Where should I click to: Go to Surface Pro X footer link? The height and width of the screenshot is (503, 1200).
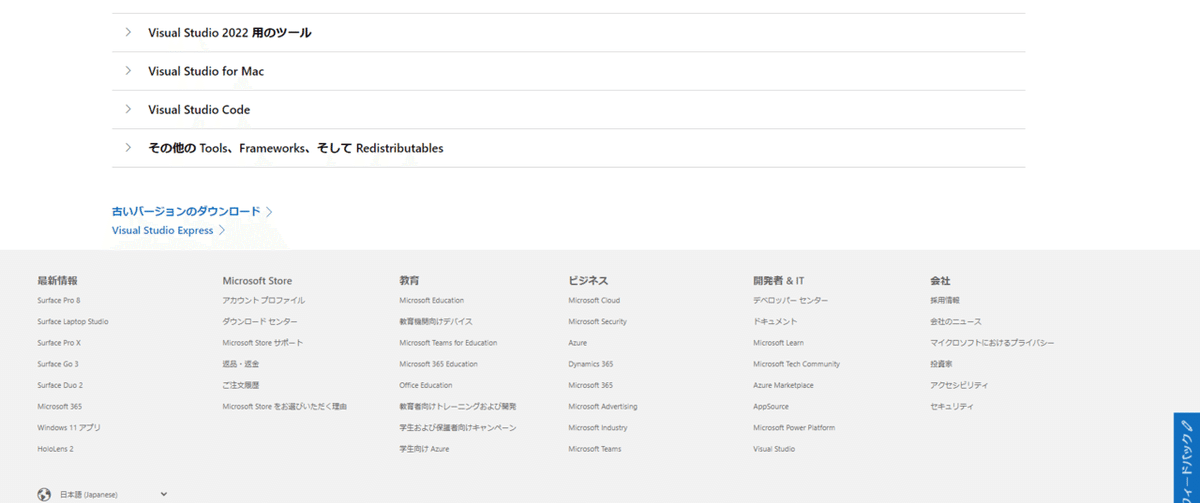tap(59, 343)
